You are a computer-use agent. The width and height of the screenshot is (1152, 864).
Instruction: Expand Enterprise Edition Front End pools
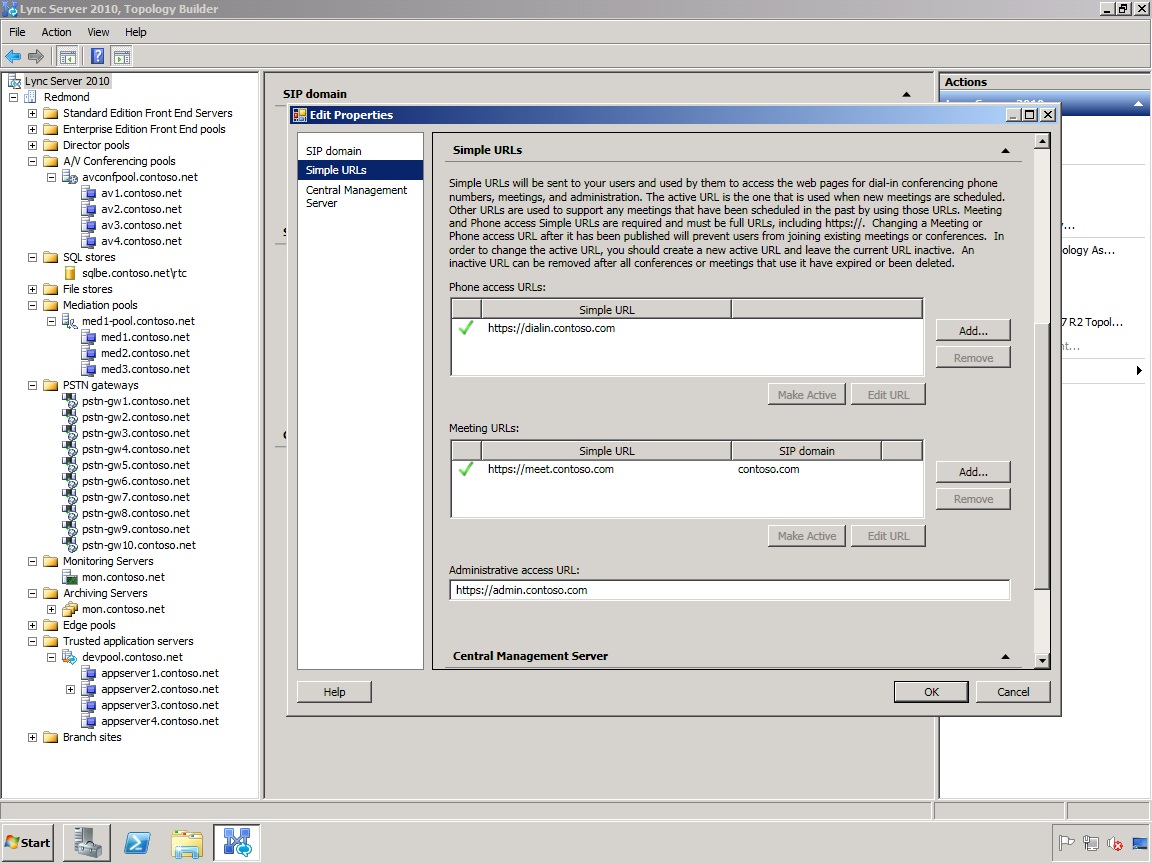(32, 129)
